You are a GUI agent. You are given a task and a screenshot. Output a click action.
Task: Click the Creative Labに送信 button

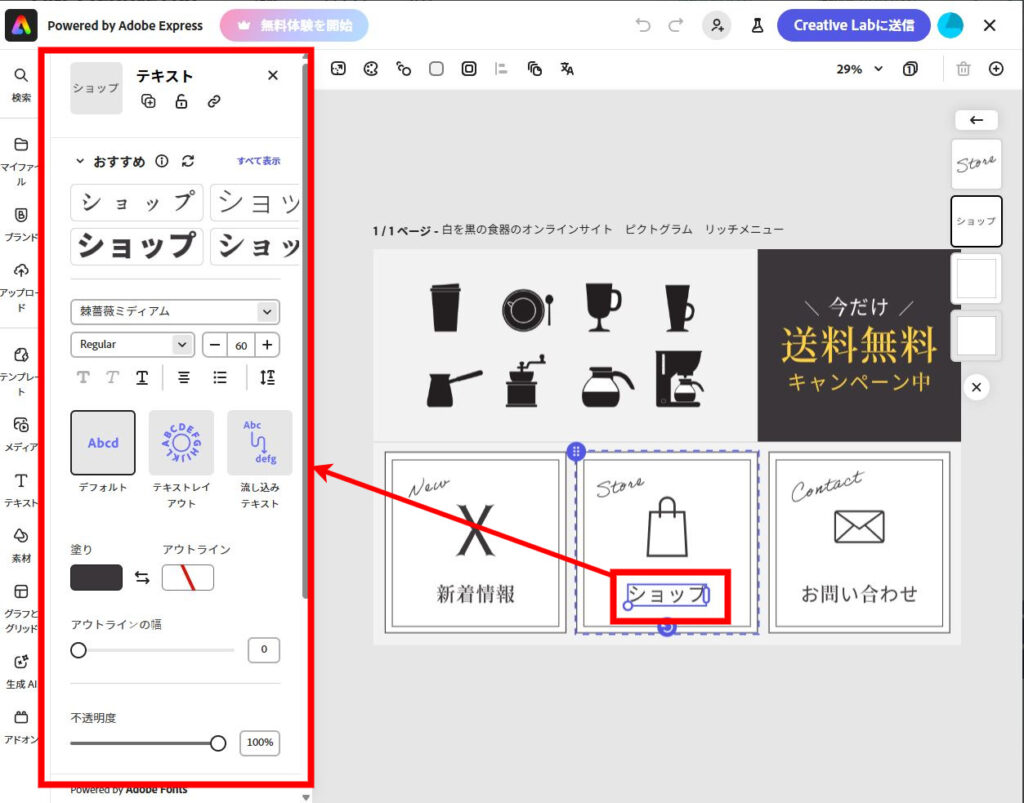pyautogui.click(x=854, y=25)
